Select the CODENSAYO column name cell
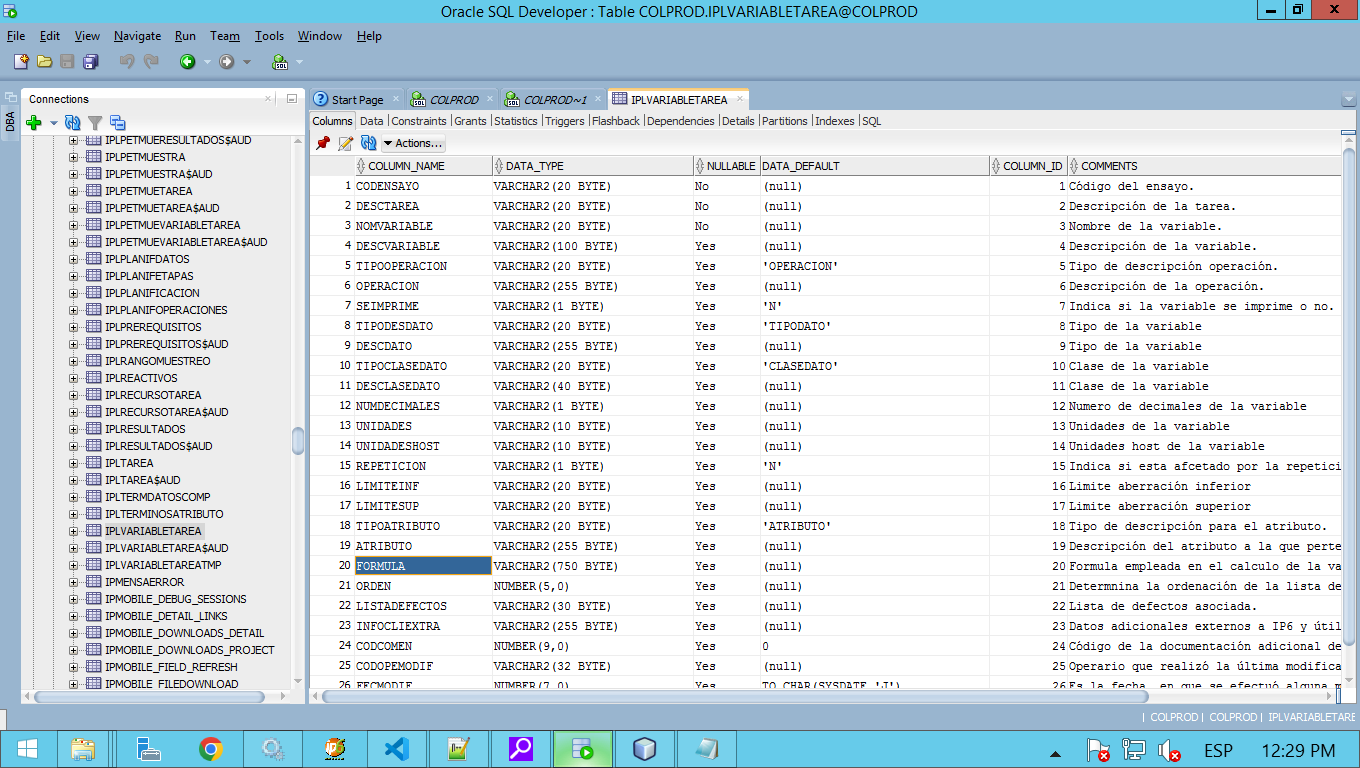 point(423,186)
